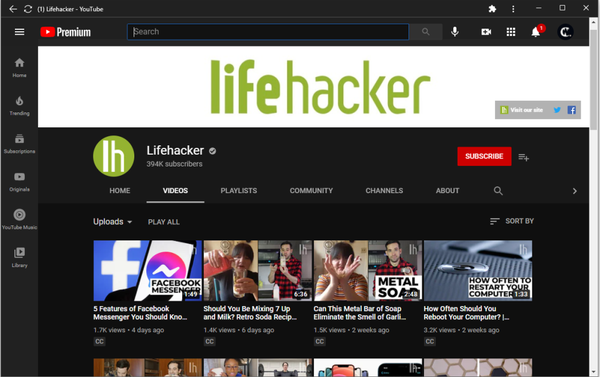Go to the Channels tab

384,191
